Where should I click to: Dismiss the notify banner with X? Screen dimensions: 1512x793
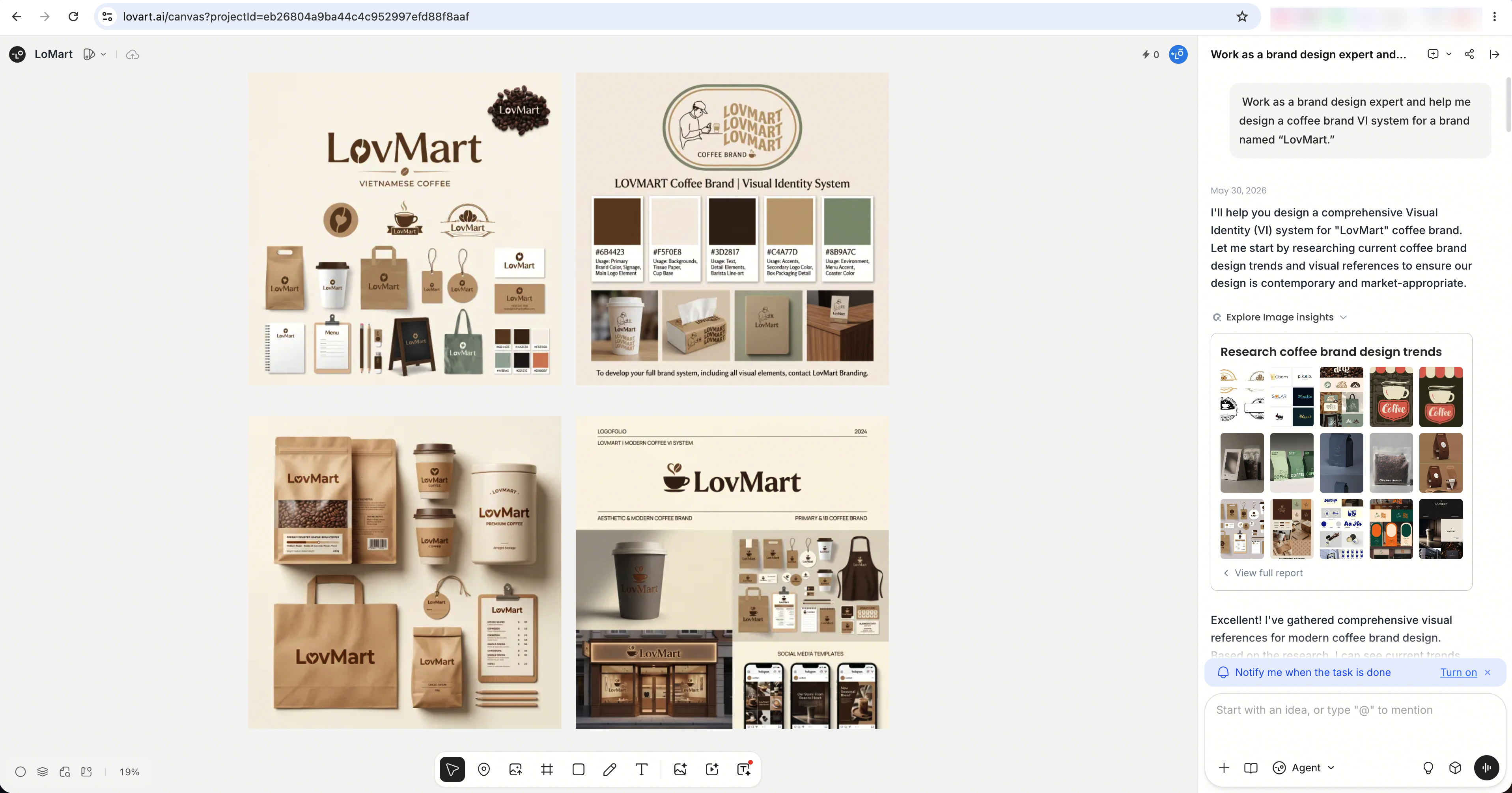click(1487, 672)
